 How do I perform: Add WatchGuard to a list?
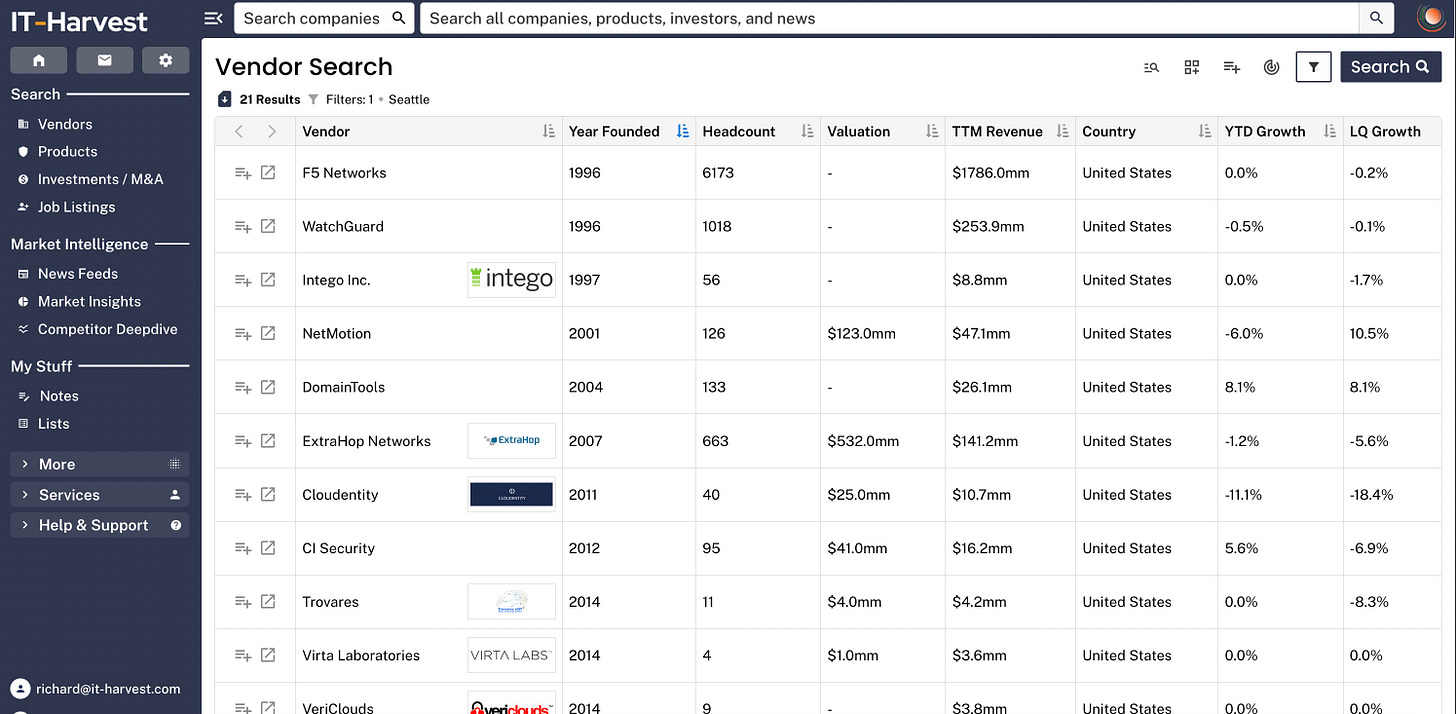point(243,227)
